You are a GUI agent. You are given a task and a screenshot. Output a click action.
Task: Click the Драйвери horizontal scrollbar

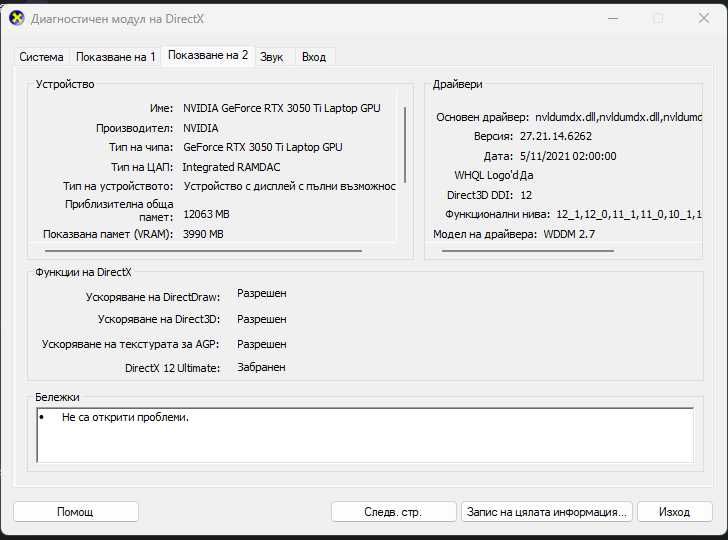pyautogui.click(x=528, y=251)
